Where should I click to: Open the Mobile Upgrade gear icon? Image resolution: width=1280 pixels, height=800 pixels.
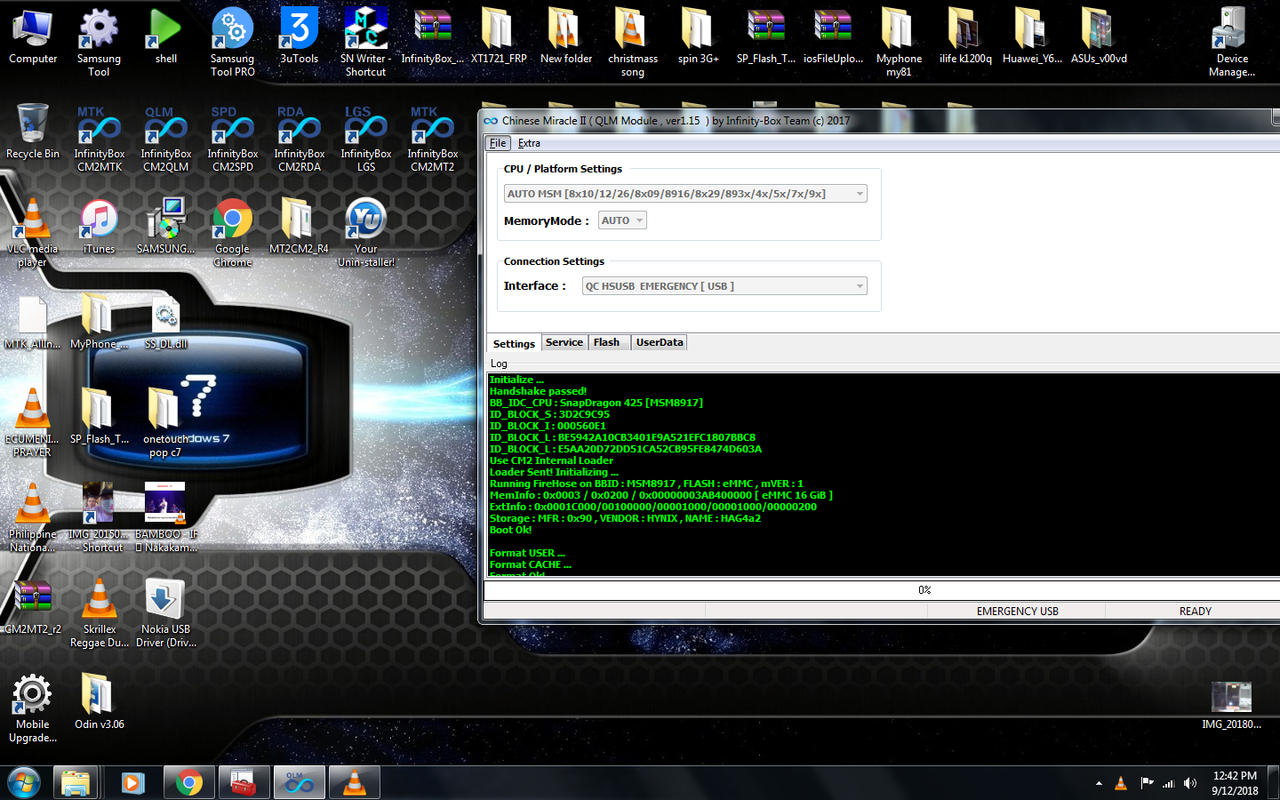pos(32,708)
